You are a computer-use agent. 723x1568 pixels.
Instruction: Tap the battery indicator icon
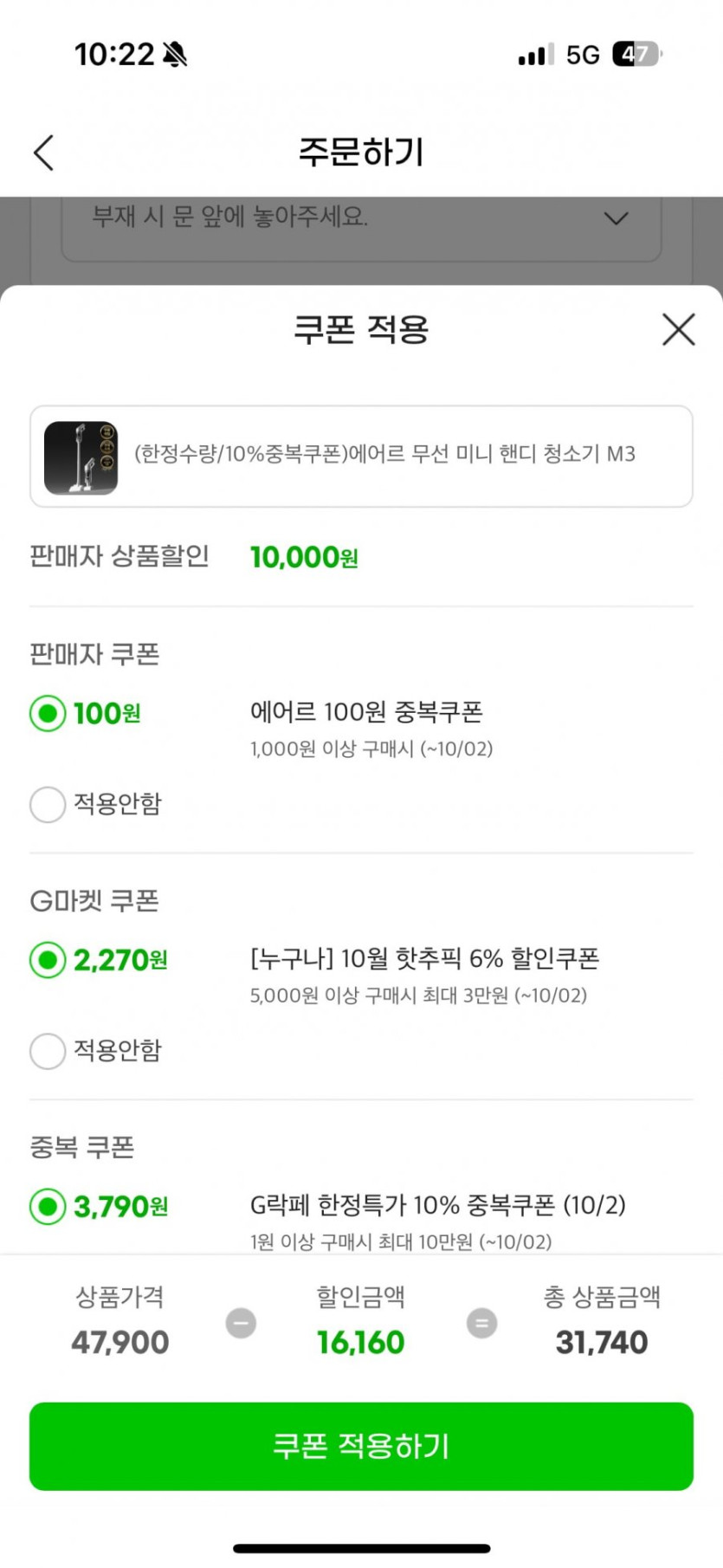pyautogui.click(x=636, y=55)
